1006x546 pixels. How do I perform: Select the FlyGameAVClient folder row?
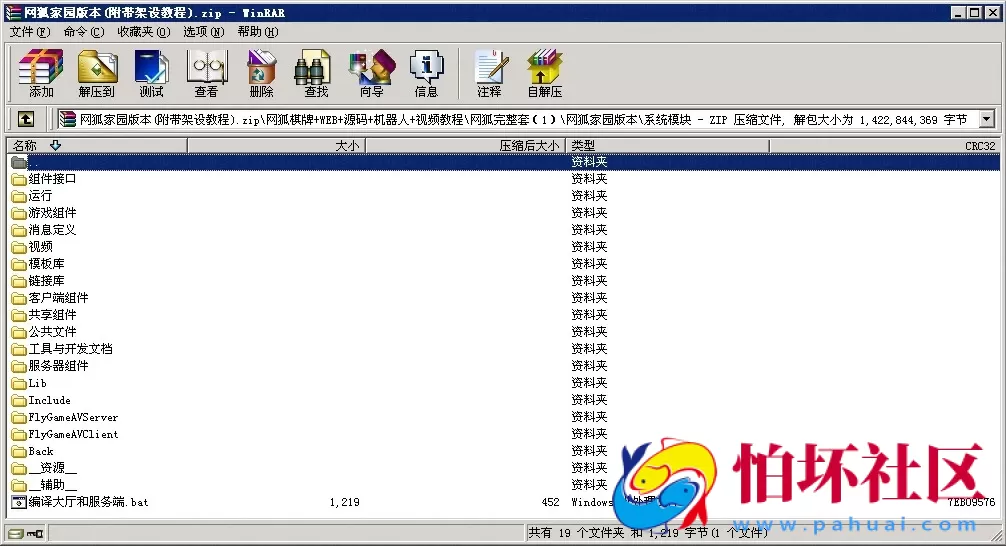(504, 434)
